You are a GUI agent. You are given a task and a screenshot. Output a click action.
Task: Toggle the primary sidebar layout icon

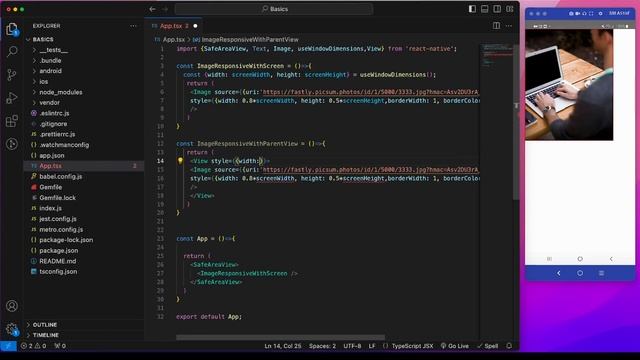(x=472, y=9)
